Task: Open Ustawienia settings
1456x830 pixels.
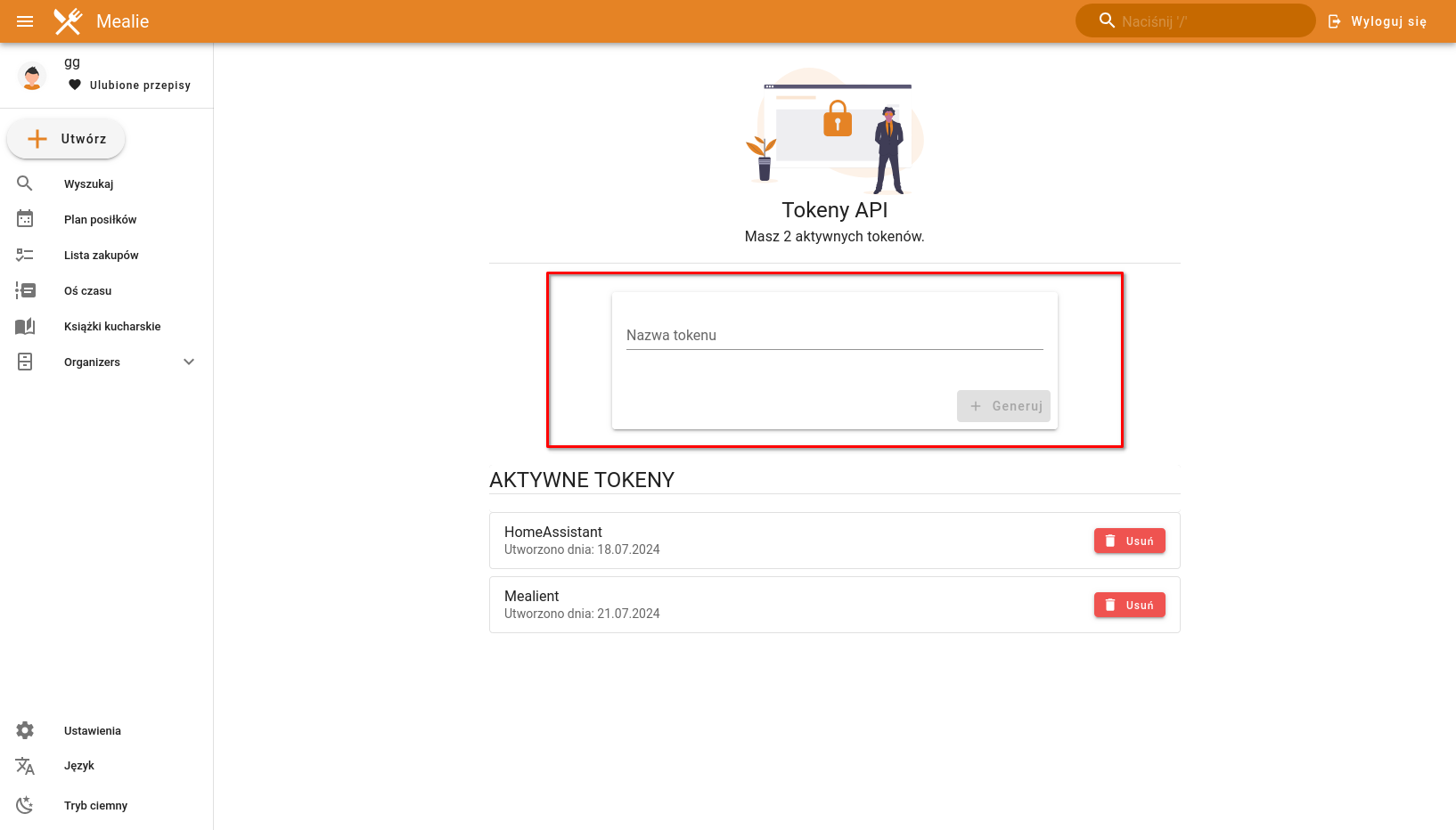Action: tap(107, 730)
